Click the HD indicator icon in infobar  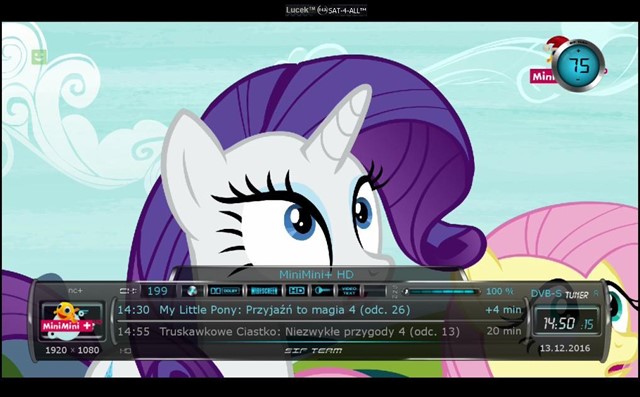(x=296, y=291)
